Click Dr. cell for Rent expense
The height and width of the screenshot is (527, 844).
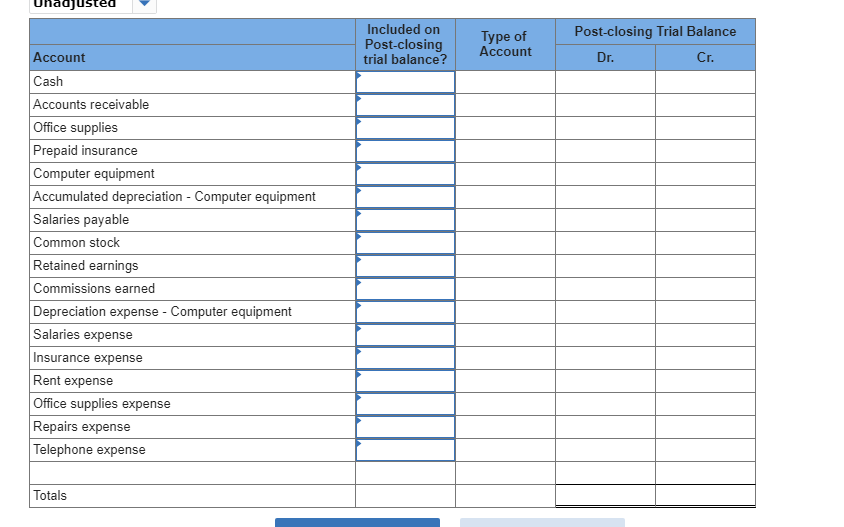click(606, 381)
